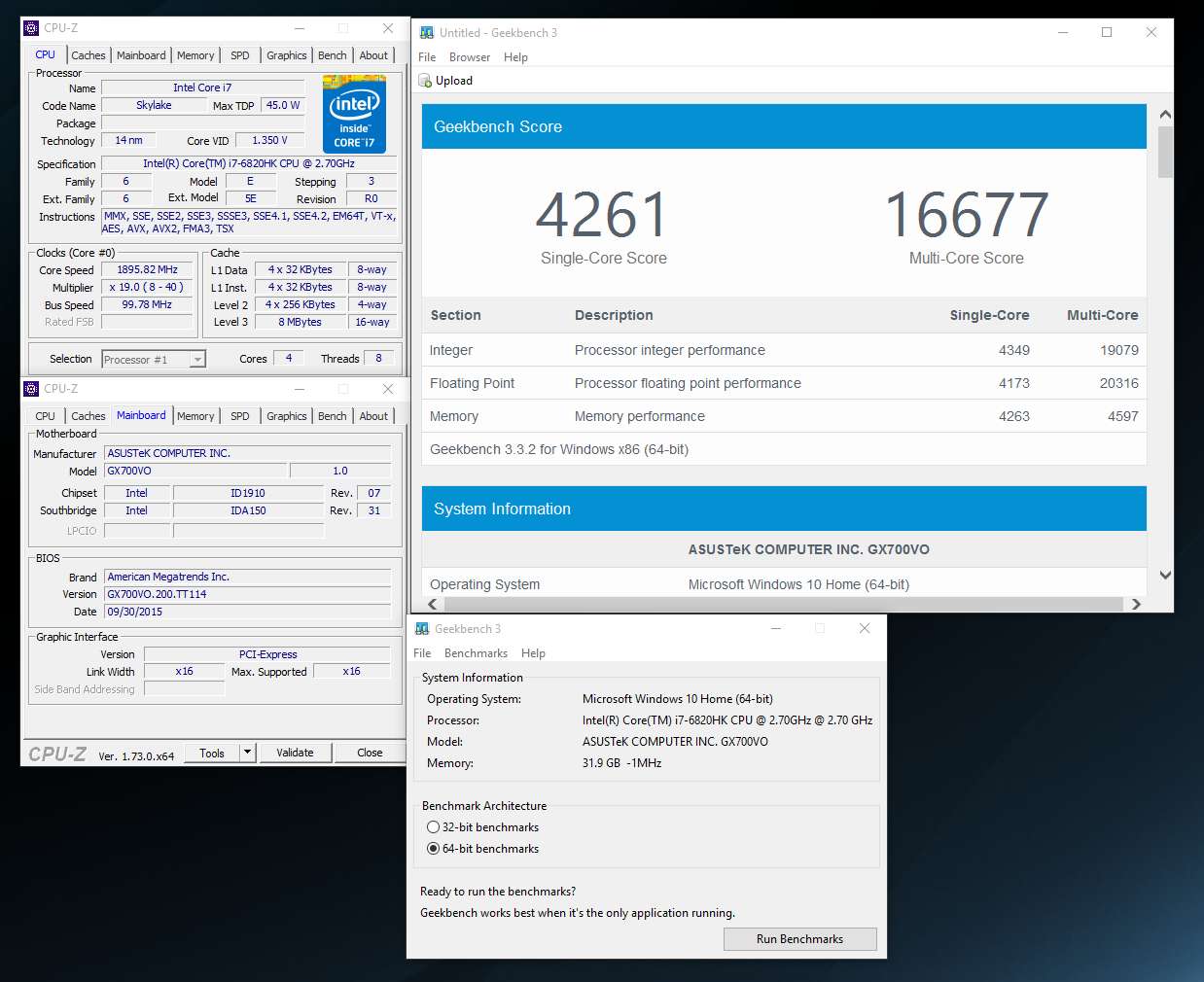The image size is (1204, 982).
Task: Open the Tools dropdown in CPU-Z
Action: click(247, 752)
